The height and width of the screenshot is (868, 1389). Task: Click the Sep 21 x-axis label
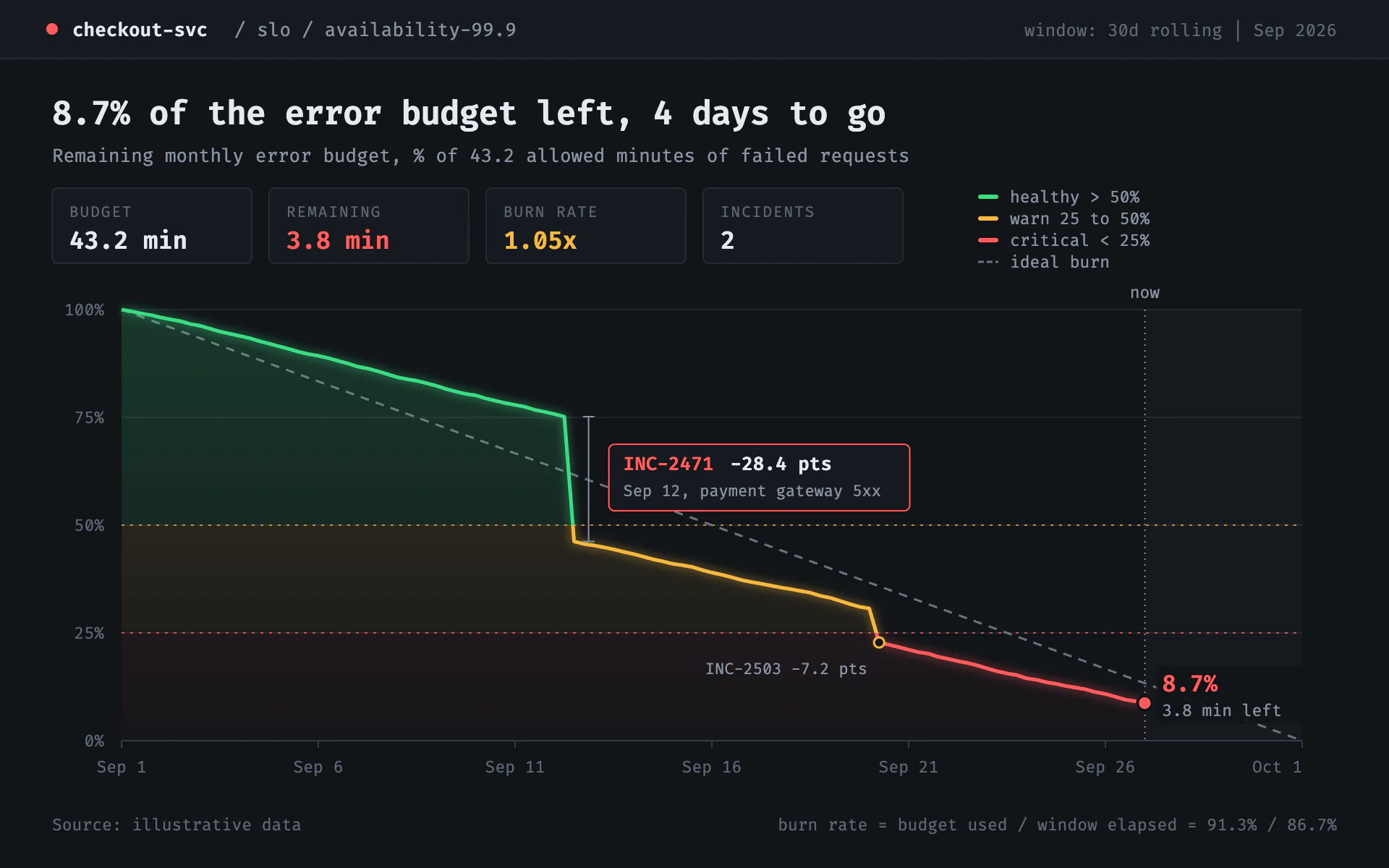pyautogui.click(x=909, y=767)
